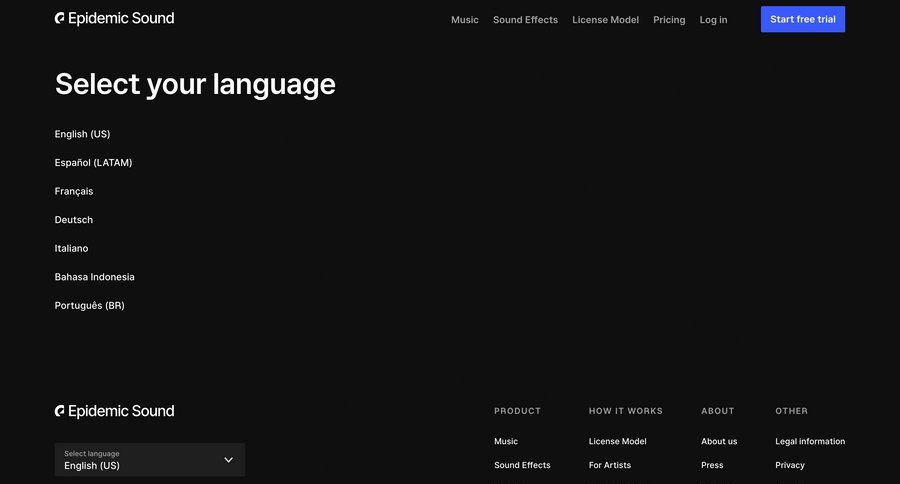
Task: Open the Music nav item
Action: point(464,20)
